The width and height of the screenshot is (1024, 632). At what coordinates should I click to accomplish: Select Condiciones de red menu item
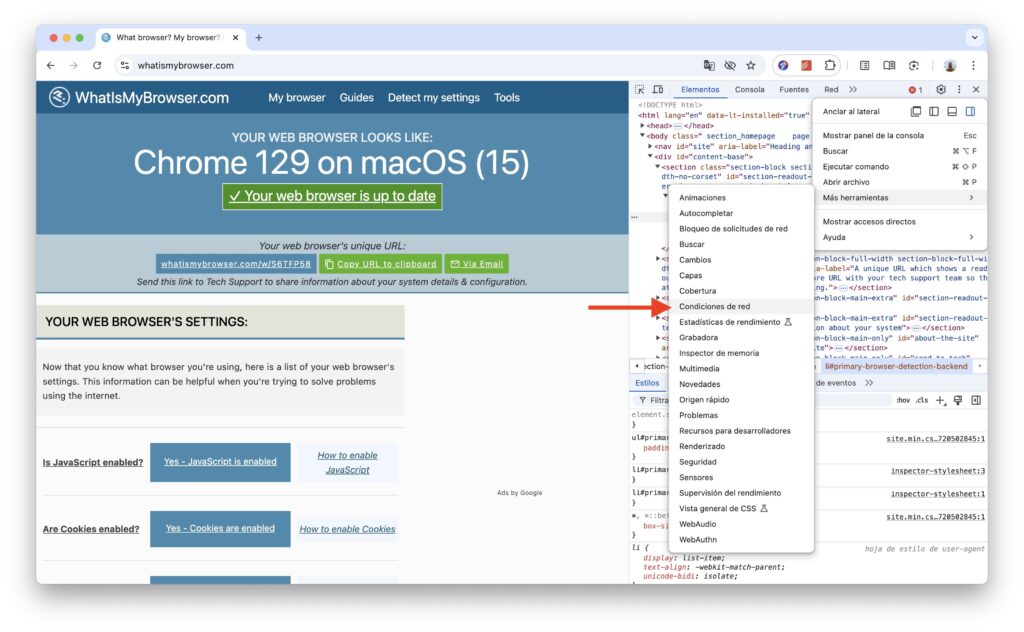(x=741, y=306)
